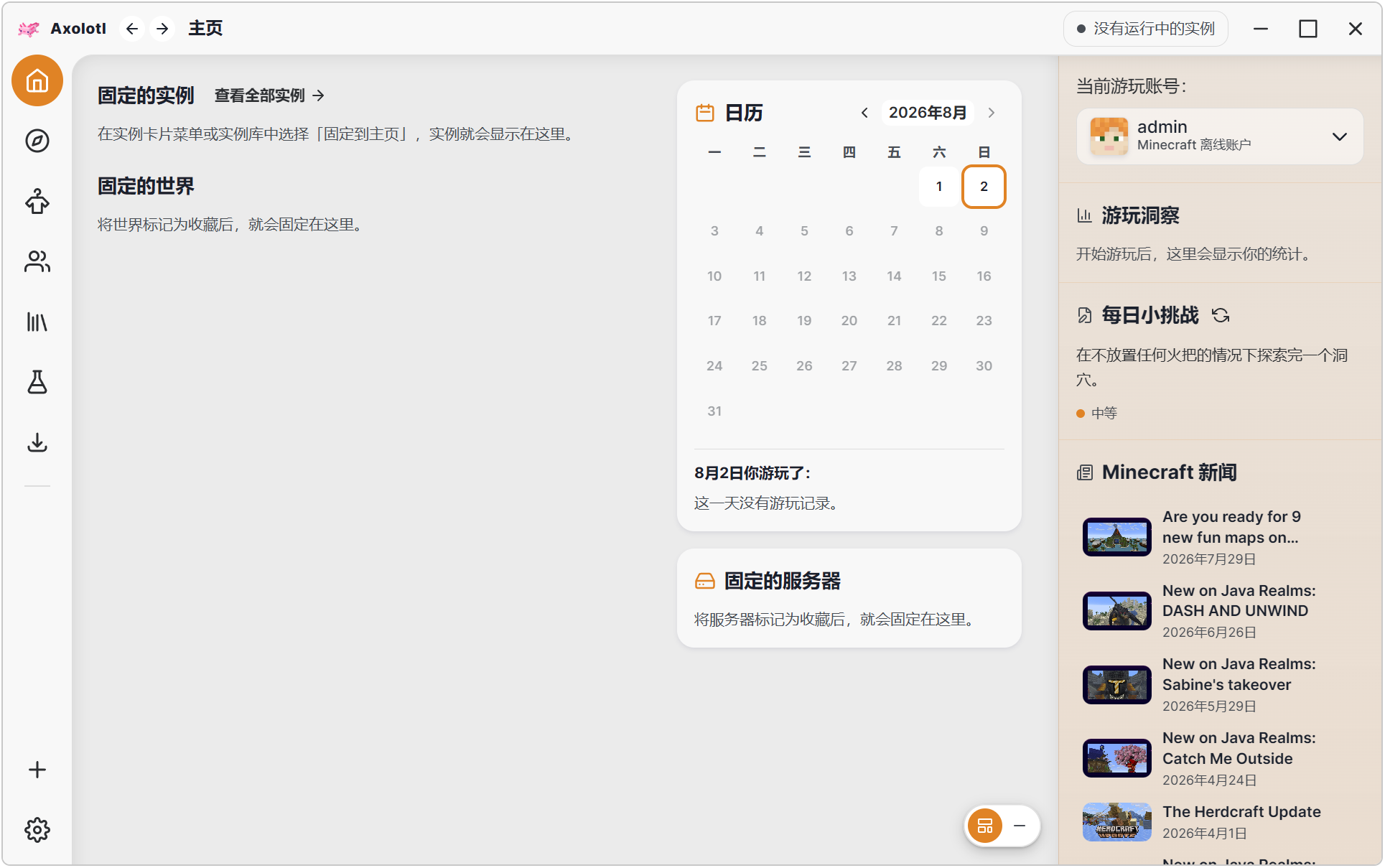Viewport: 1385px width, 868px height.
Task: Open the downloads tray icon
Action: point(37,442)
